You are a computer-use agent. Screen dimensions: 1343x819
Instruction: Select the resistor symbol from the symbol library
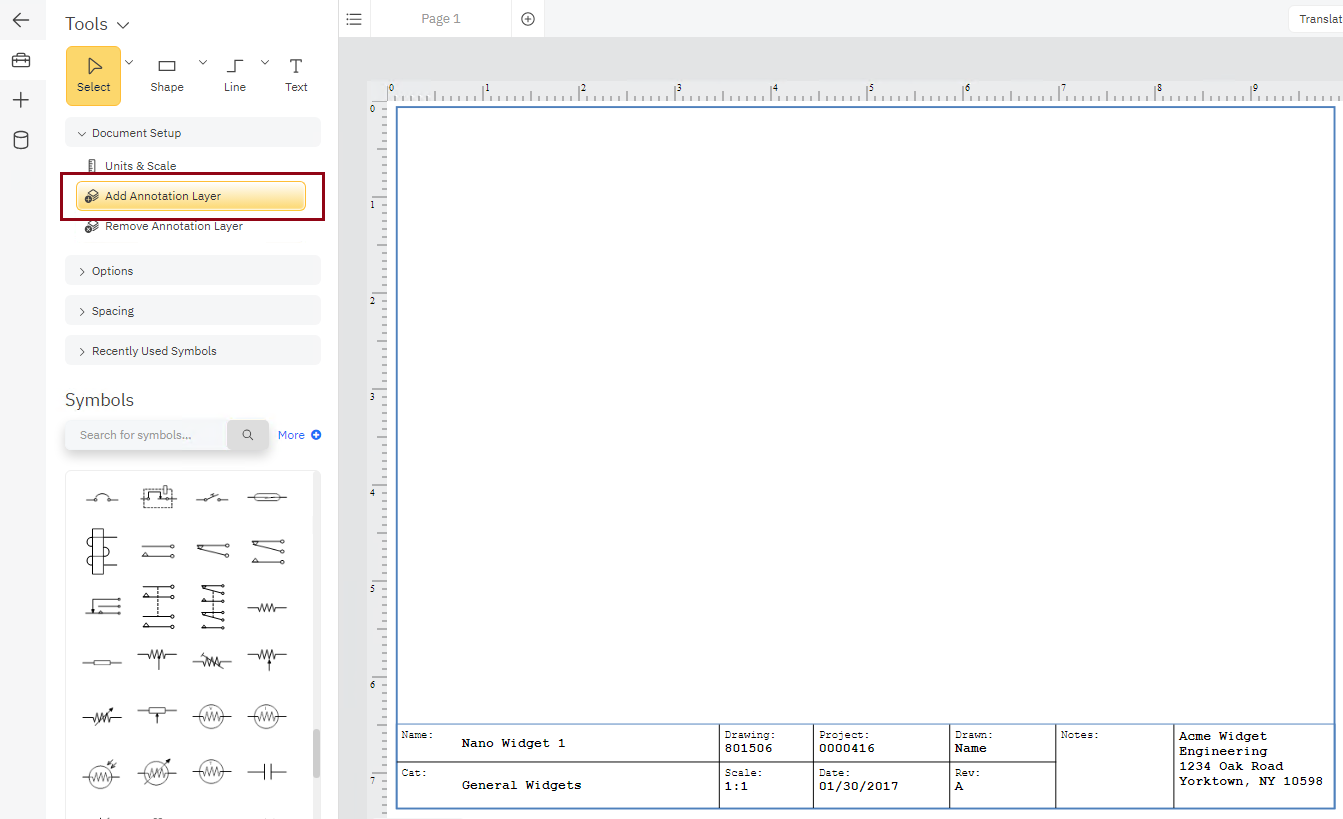[267, 606]
